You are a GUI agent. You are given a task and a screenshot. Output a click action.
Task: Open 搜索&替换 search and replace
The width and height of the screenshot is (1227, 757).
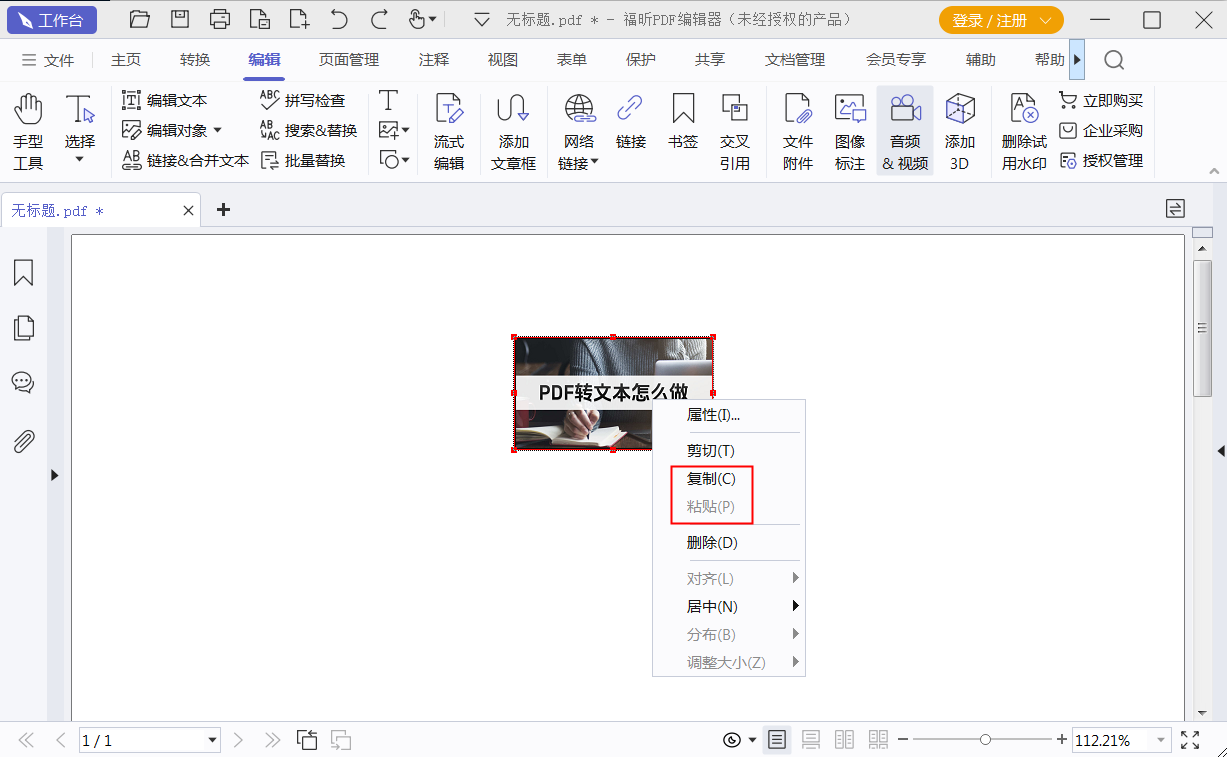[x=313, y=130]
